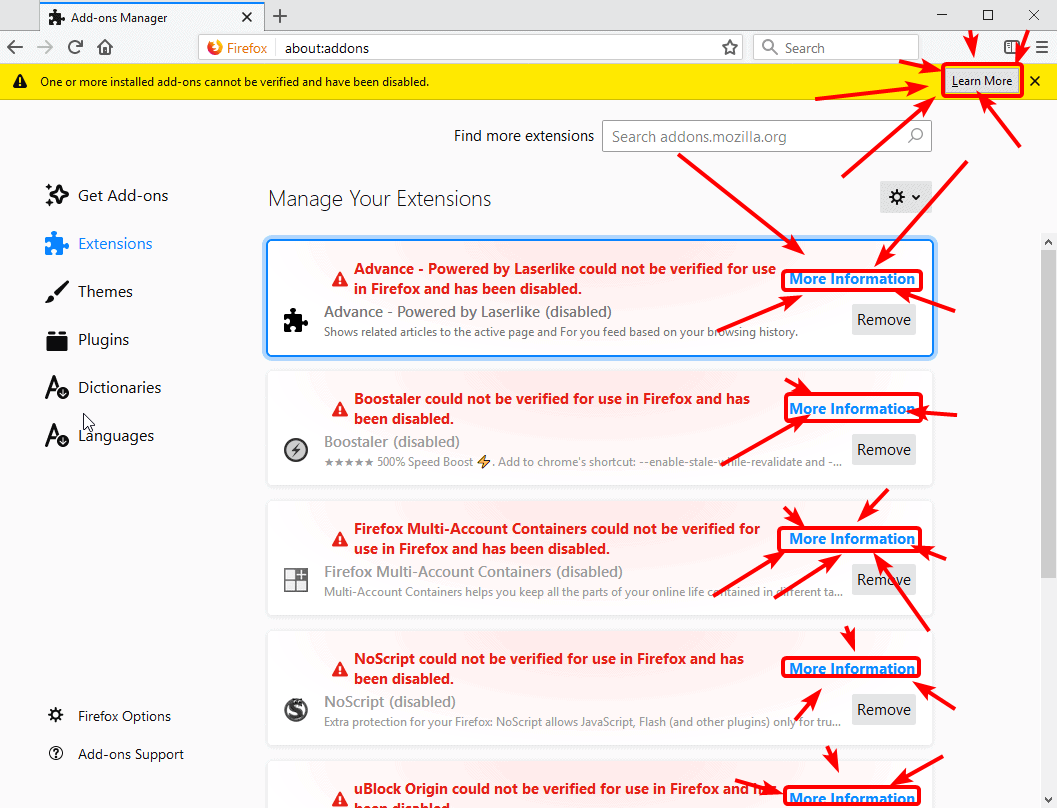Click the warning triangle beside Boostaler message

[340, 409]
